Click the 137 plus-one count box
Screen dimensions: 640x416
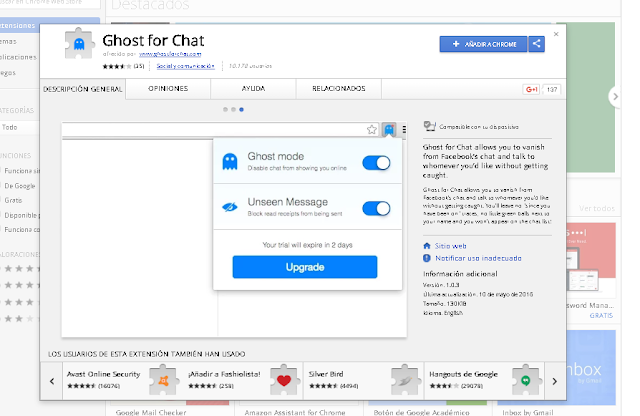tap(552, 89)
